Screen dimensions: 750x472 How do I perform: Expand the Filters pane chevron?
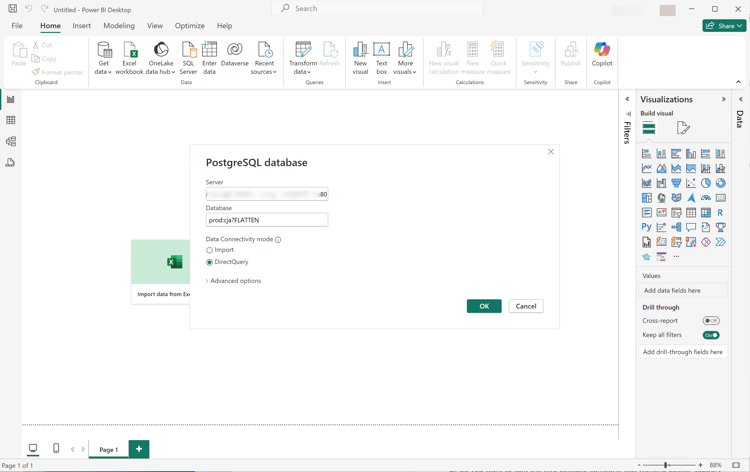[627, 99]
